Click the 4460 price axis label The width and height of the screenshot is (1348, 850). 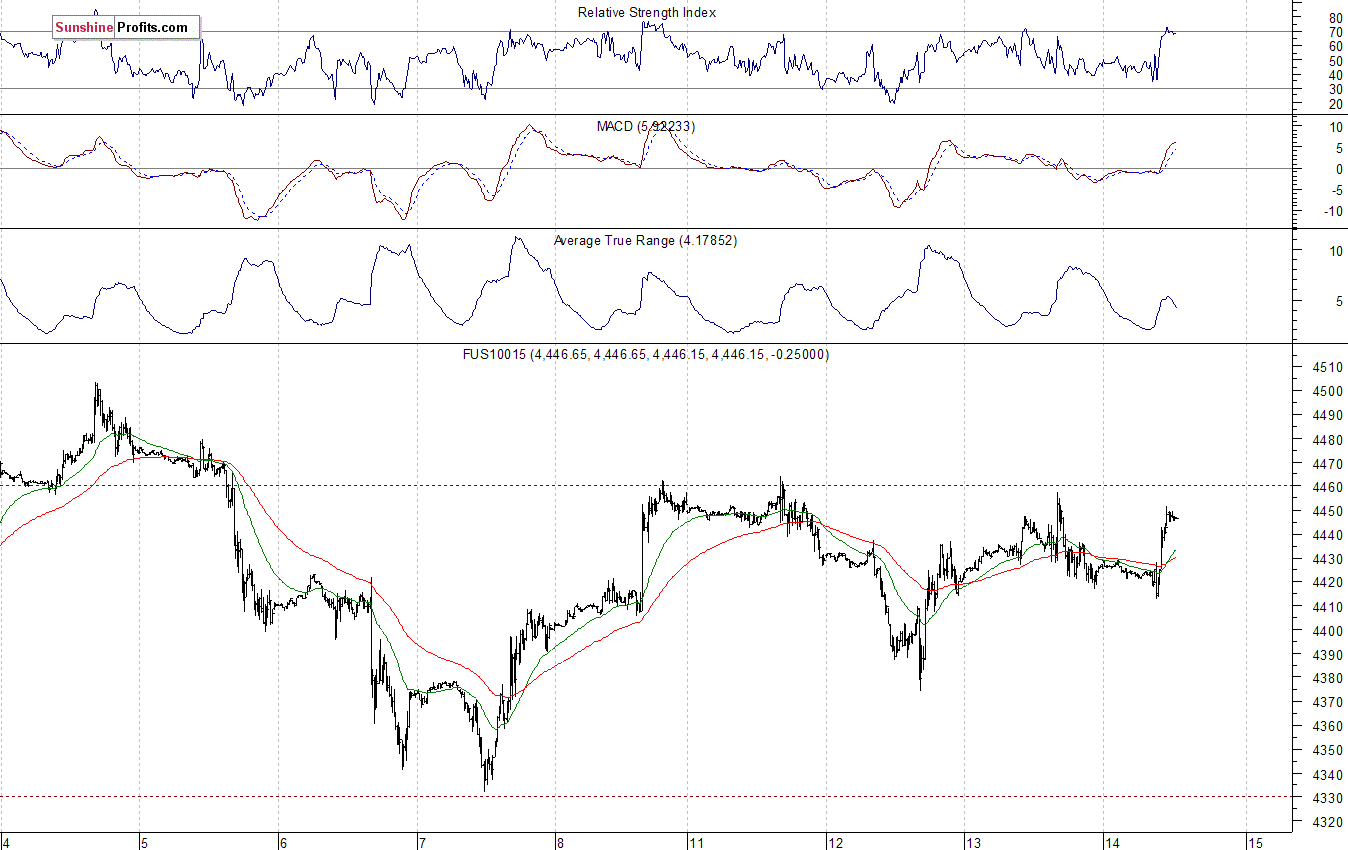[1326, 487]
